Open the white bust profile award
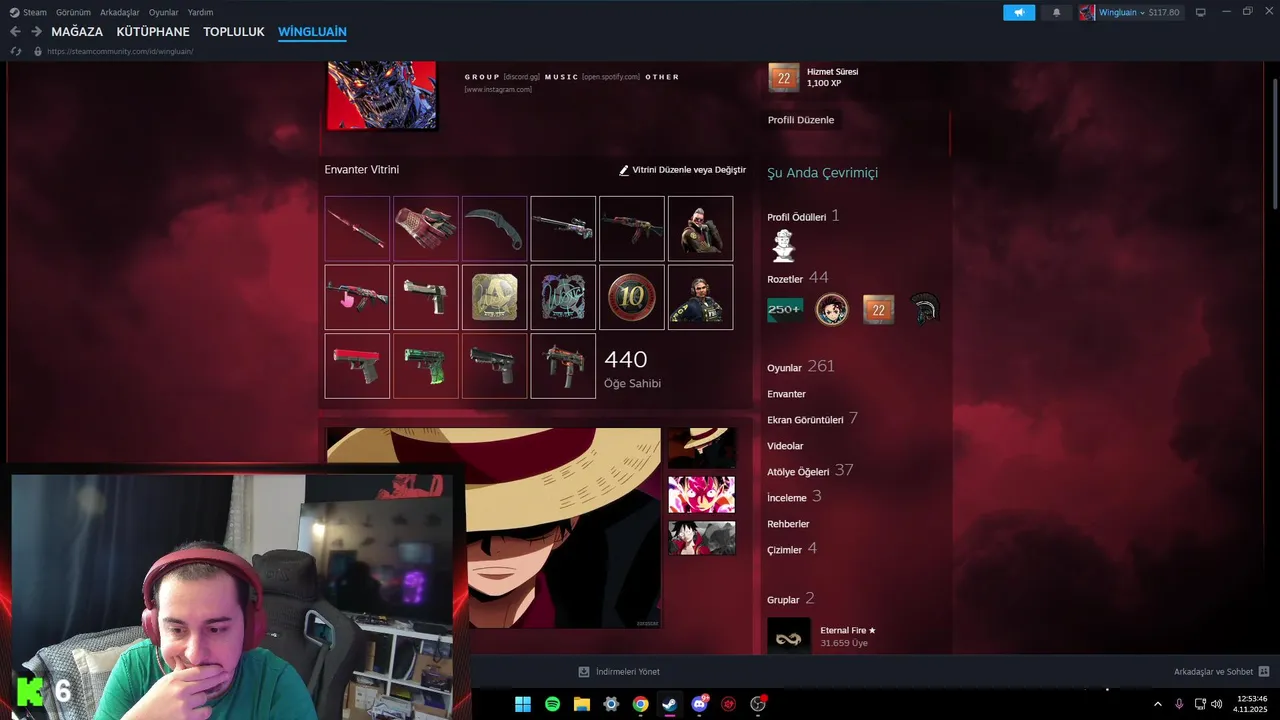Screen dimensions: 1280x720 pyautogui.click(x=783, y=246)
